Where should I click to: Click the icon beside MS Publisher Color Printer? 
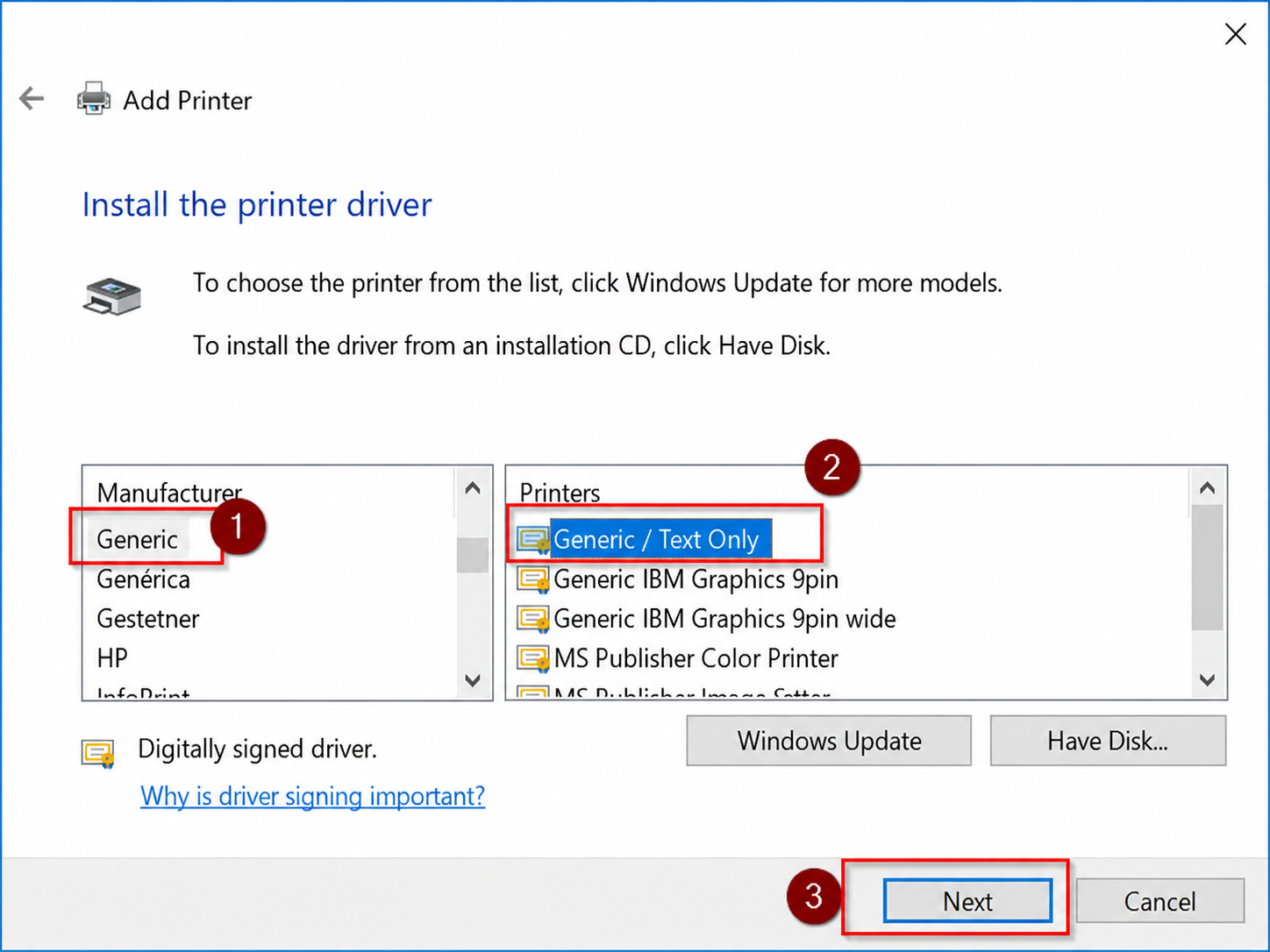point(533,658)
